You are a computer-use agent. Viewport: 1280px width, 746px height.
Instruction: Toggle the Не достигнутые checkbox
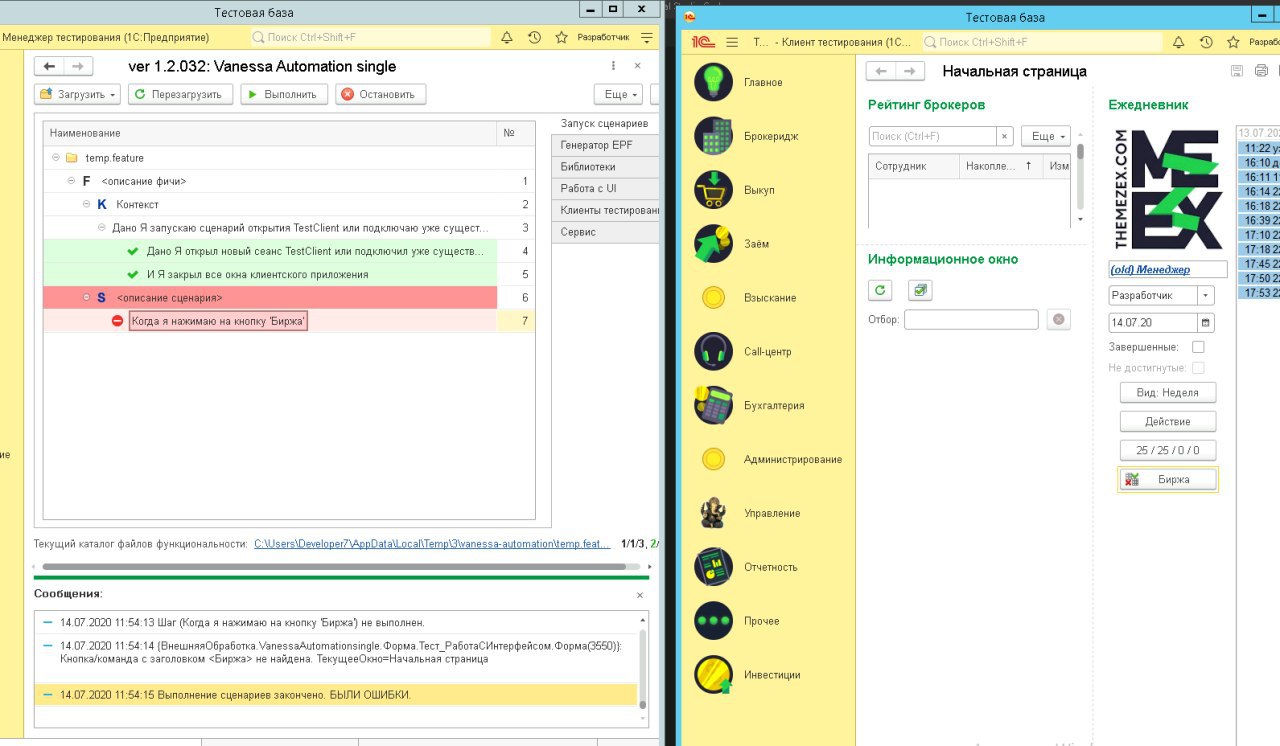(1198, 368)
